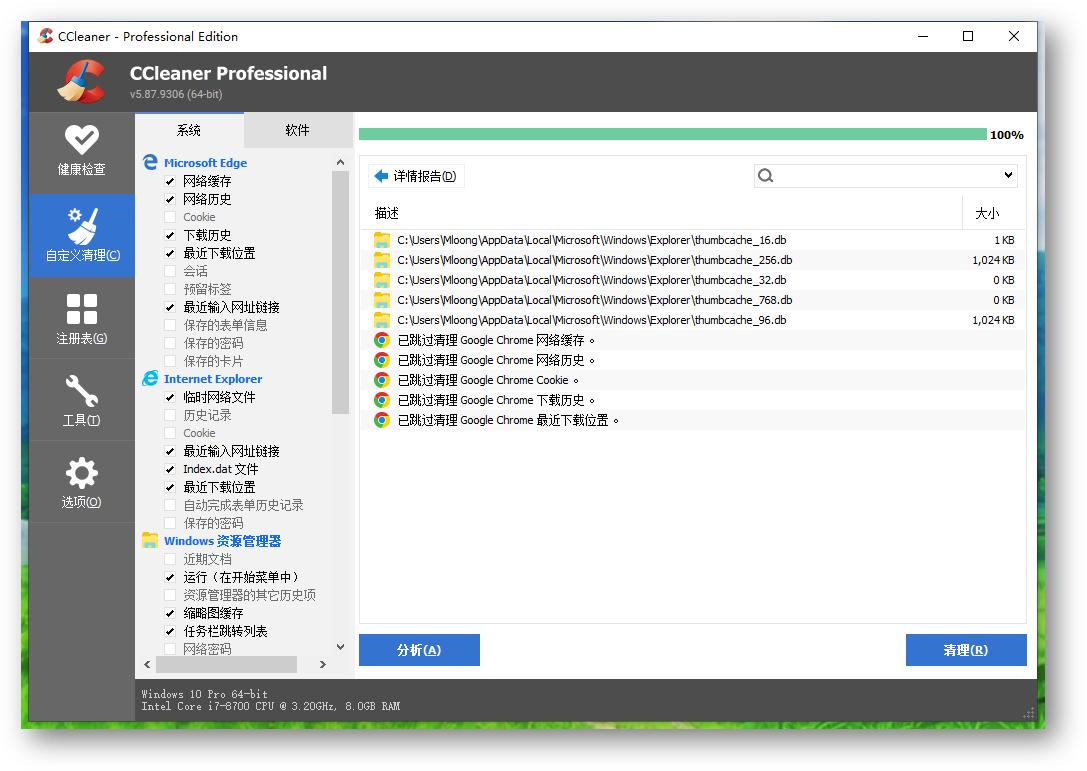The width and height of the screenshot is (1087, 771).
Task: Enable the Cookie checkbox under Microsoft Edge
Action: tap(170, 216)
